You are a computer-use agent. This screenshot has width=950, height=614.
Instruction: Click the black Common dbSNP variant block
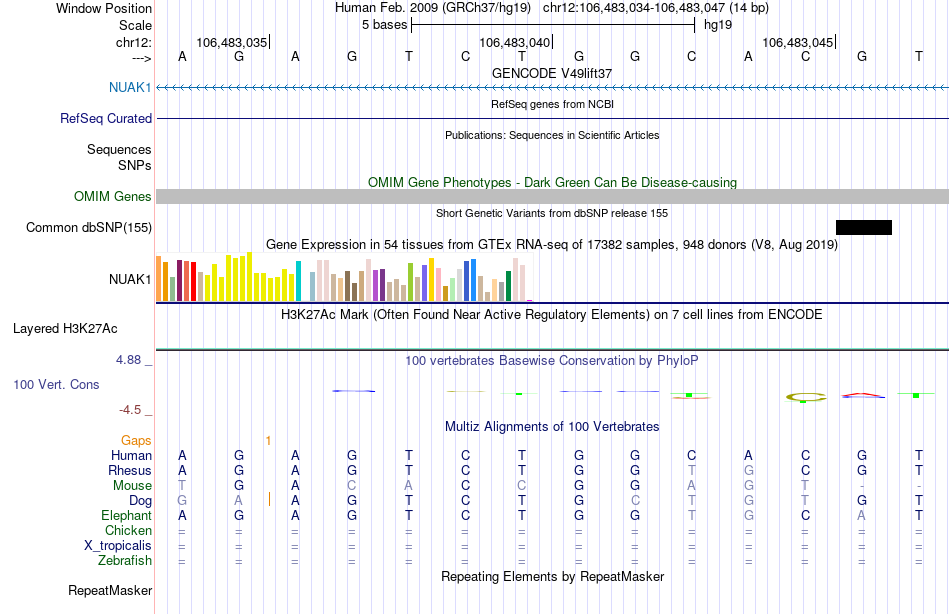click(863, 227)
